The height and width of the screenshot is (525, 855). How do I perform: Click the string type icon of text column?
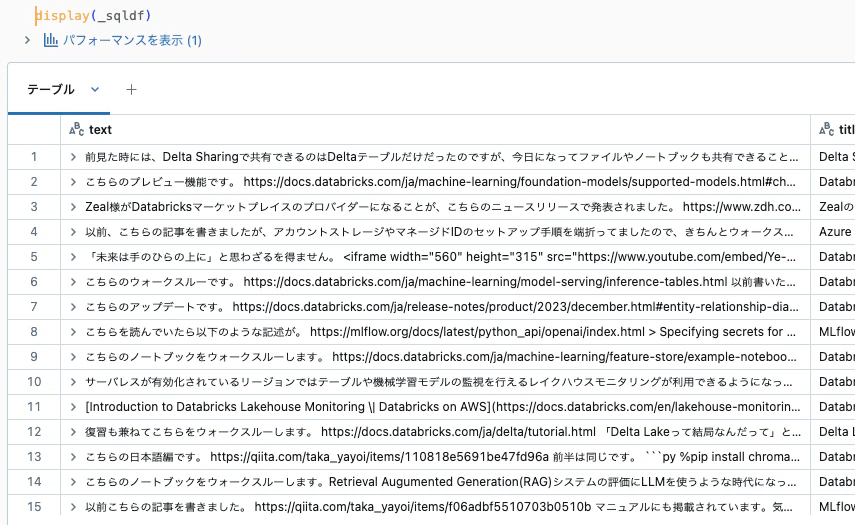tap(76, 130)
